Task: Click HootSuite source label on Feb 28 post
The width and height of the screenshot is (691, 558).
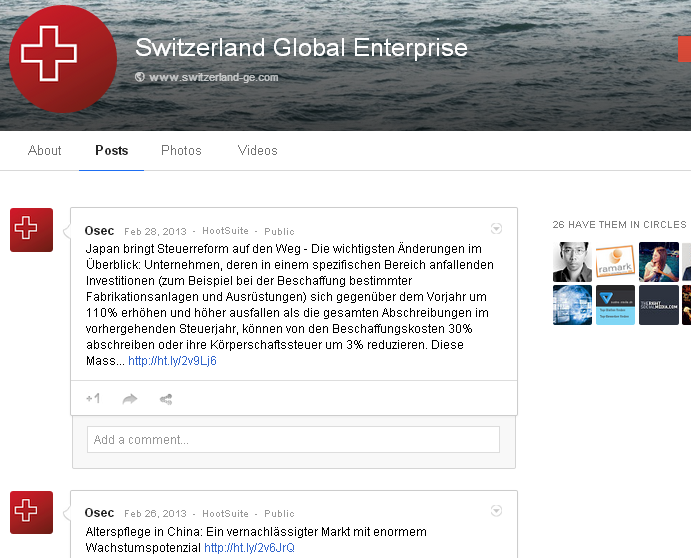Action: point(225,231)
